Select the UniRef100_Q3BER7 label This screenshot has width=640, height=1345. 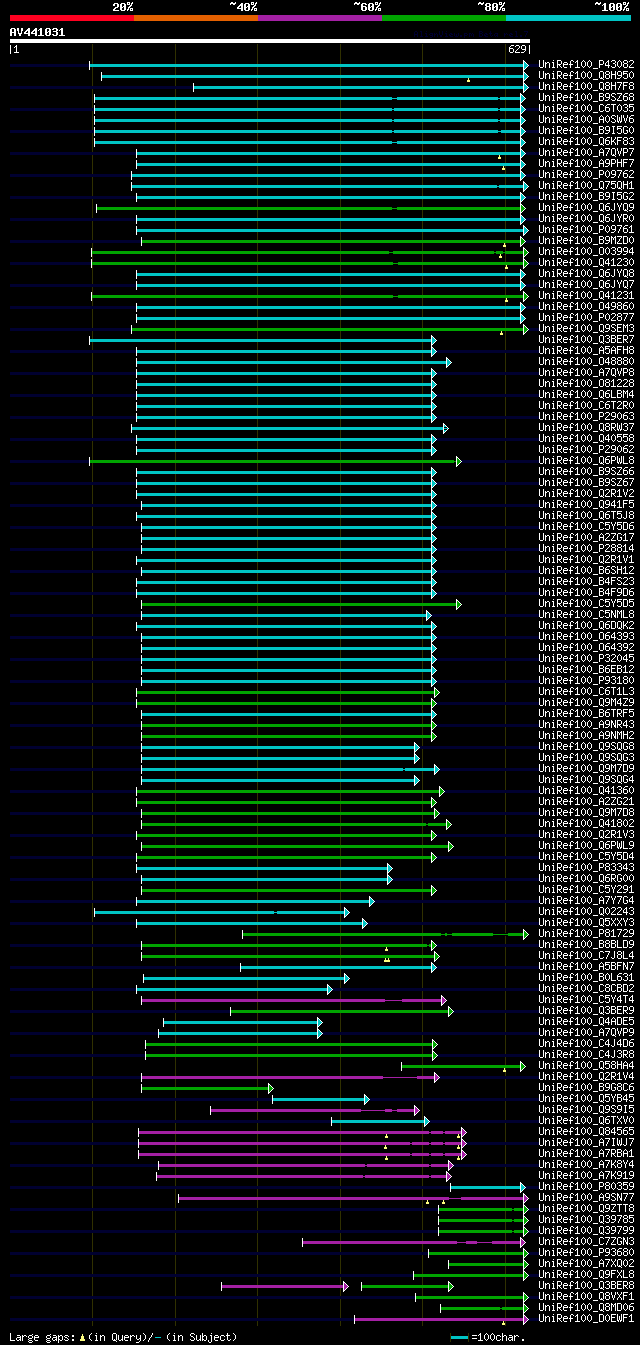[584, 339]
